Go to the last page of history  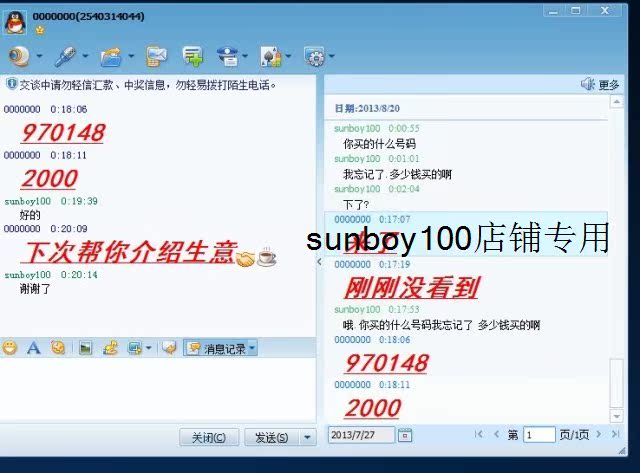[613, 435]
